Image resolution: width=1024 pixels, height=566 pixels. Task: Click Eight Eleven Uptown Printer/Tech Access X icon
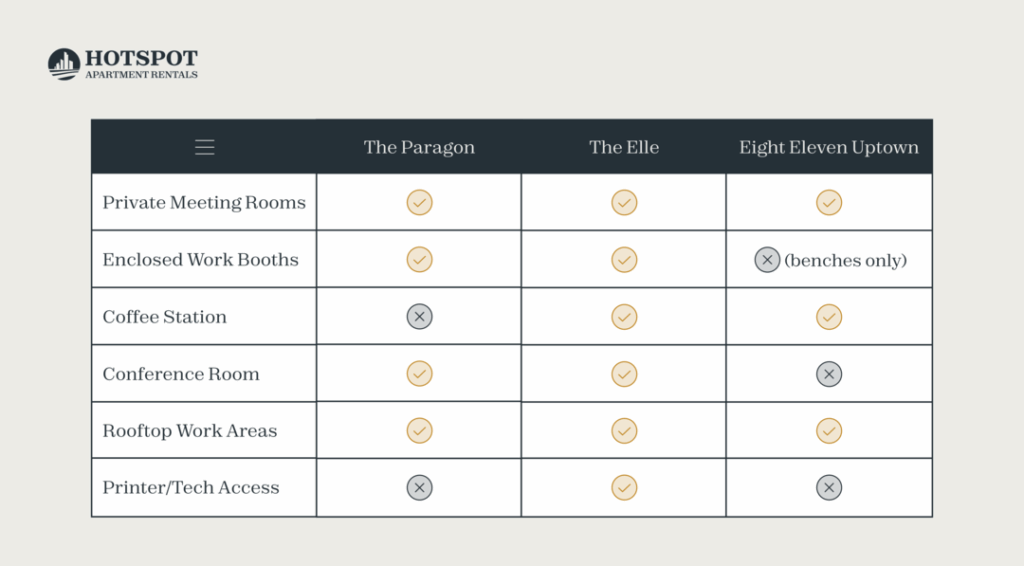(829, 488)
